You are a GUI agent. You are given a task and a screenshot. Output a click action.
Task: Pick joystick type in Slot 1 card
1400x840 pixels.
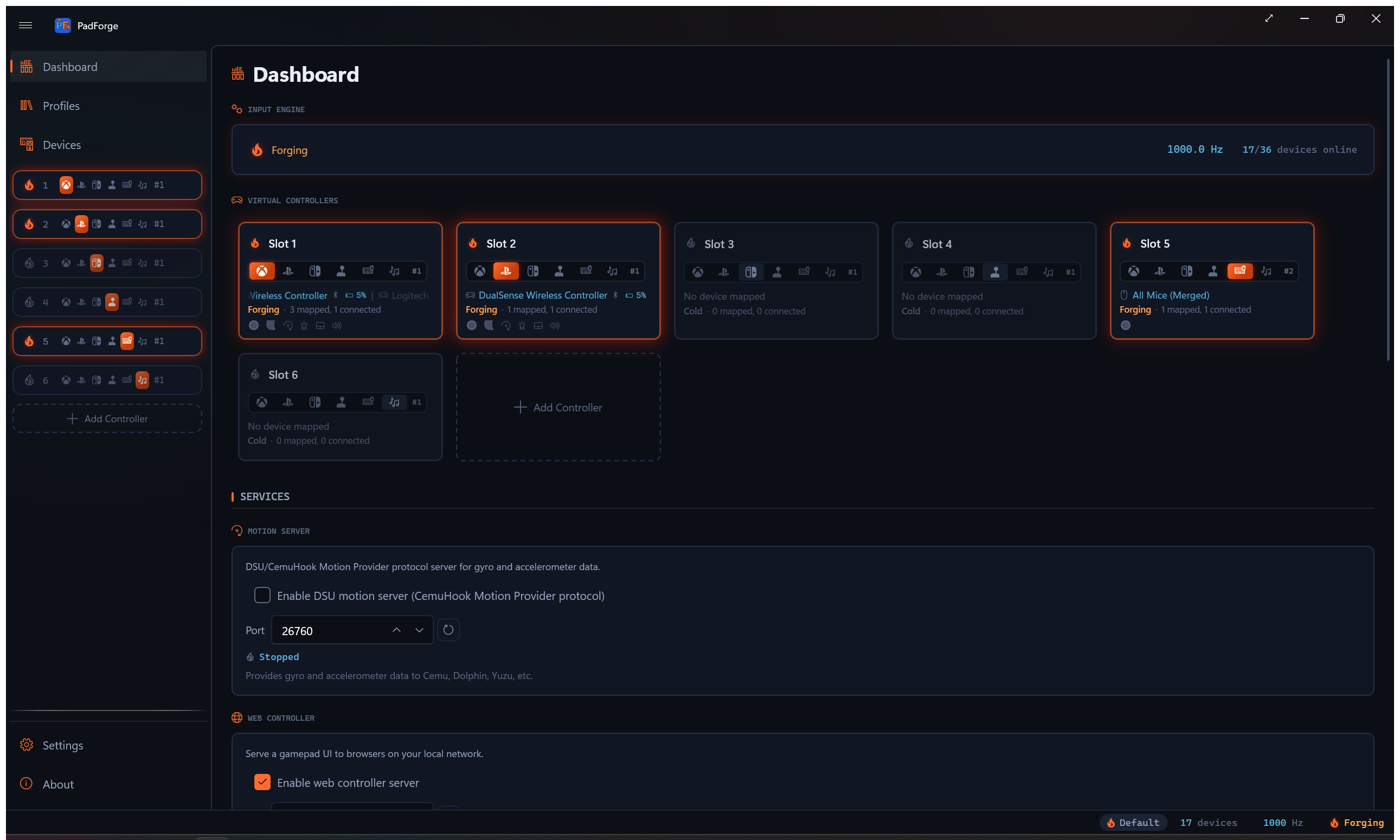tap(342, 271)
